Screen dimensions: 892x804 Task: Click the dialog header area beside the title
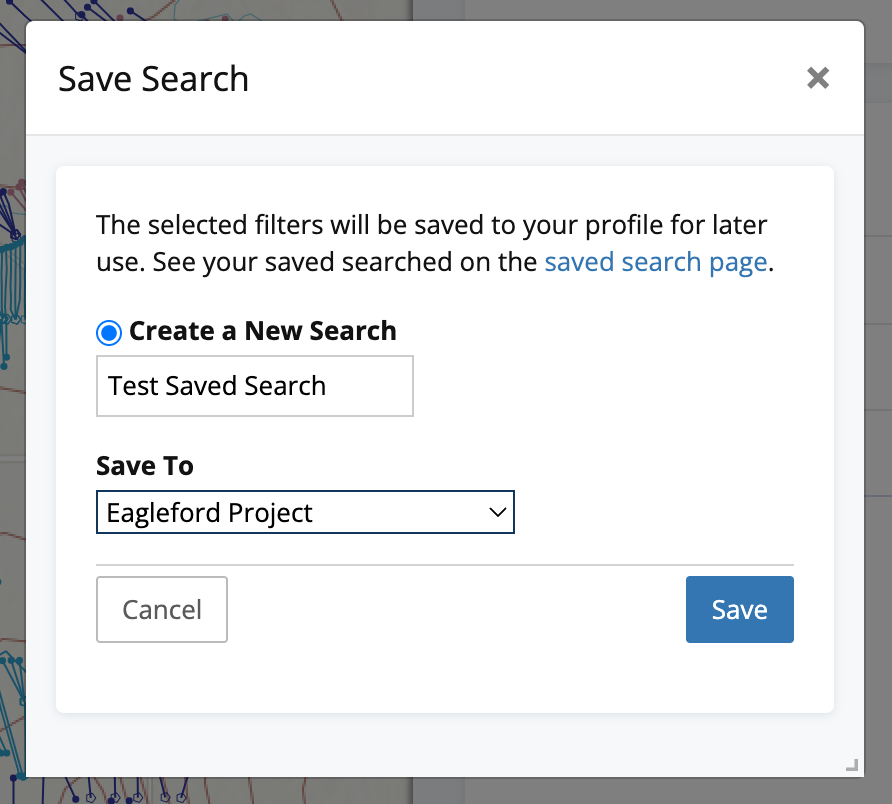click(x=512, y=78)
